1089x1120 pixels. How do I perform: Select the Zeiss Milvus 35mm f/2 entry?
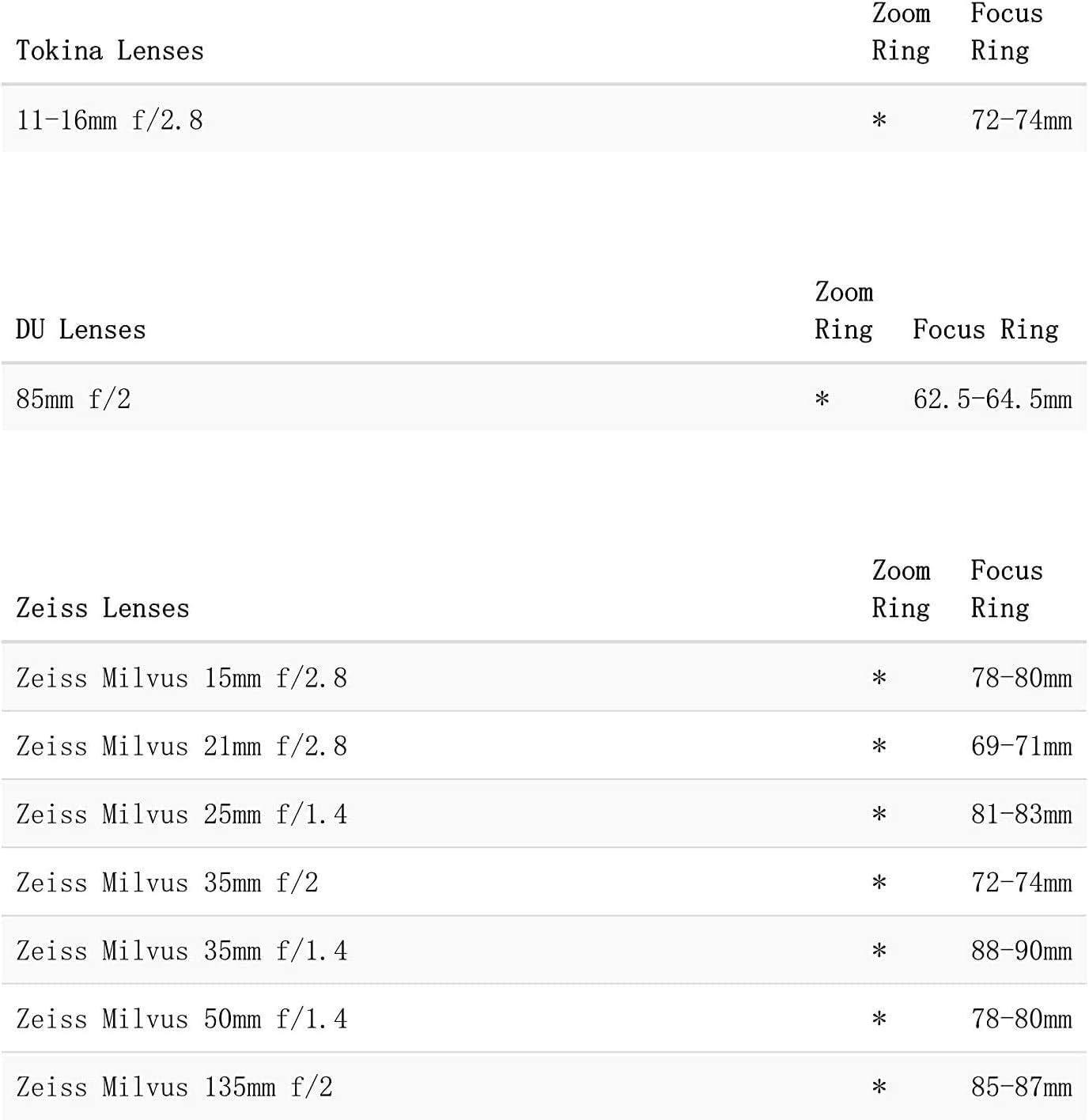pos(167,883)
